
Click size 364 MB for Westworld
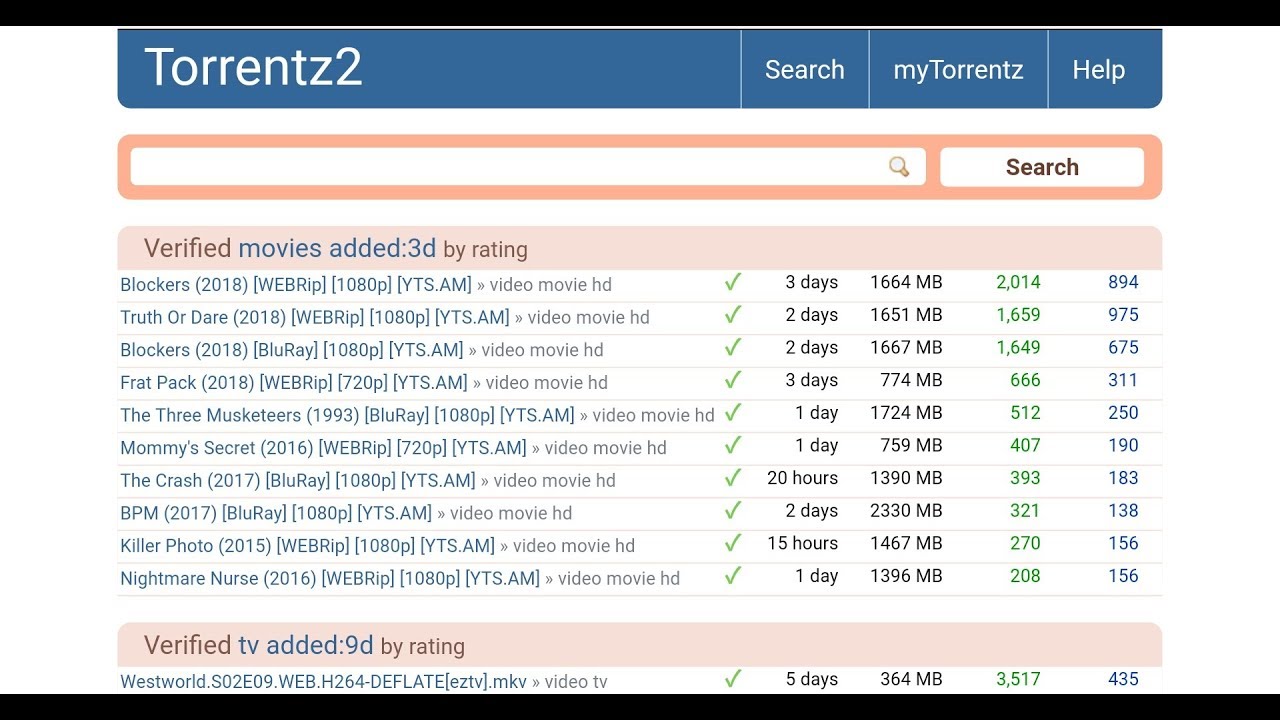click(x=911, y=679)
